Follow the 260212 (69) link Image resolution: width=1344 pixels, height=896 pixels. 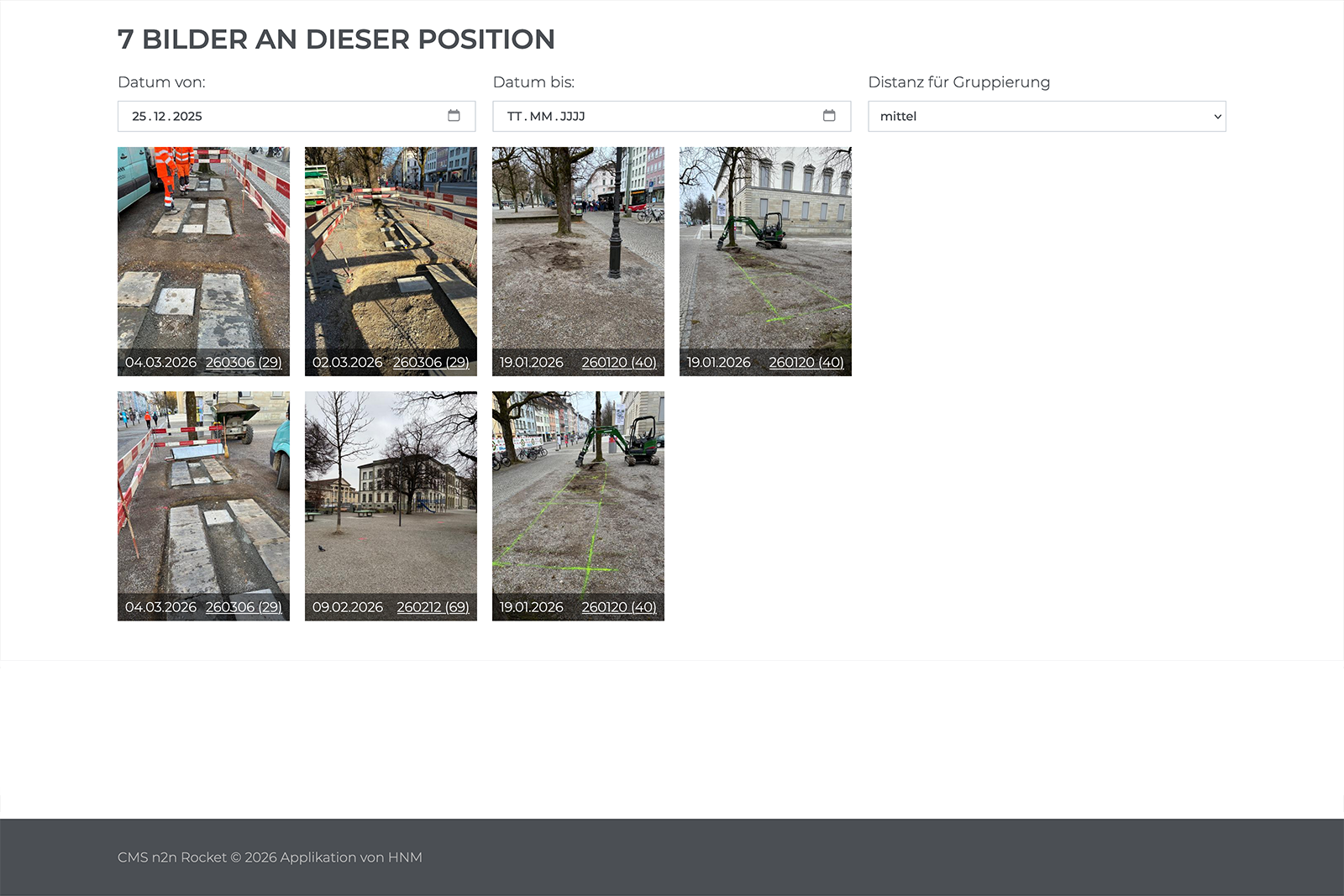pyautogui.click(x=433, y=607)
